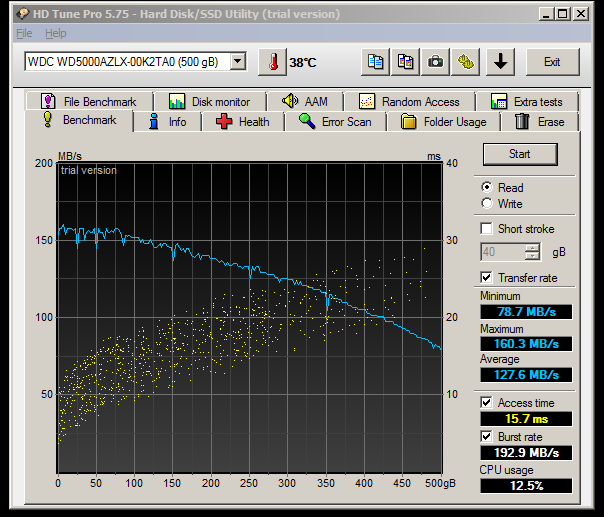604x517 pixels.
Task: Expand the WDC drive selection dropdown
Action: [x=237, y=62]
